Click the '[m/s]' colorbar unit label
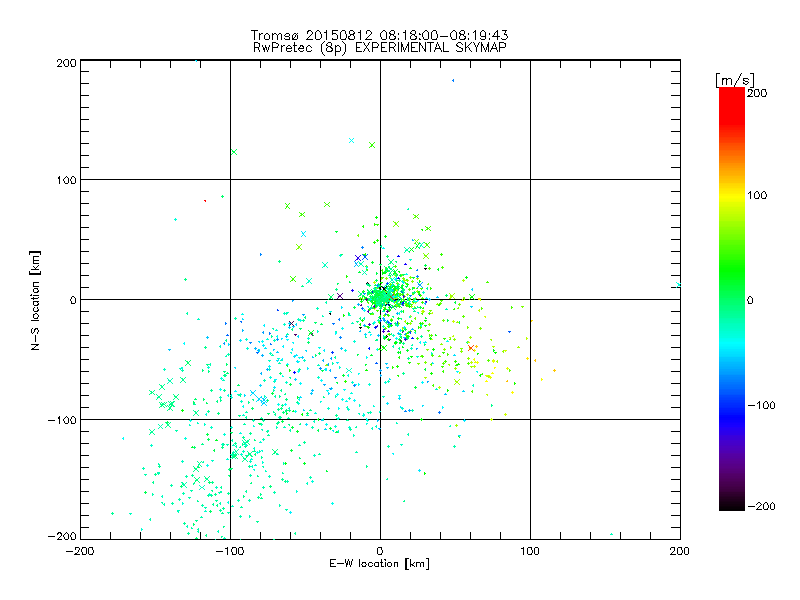 point(735,80)
